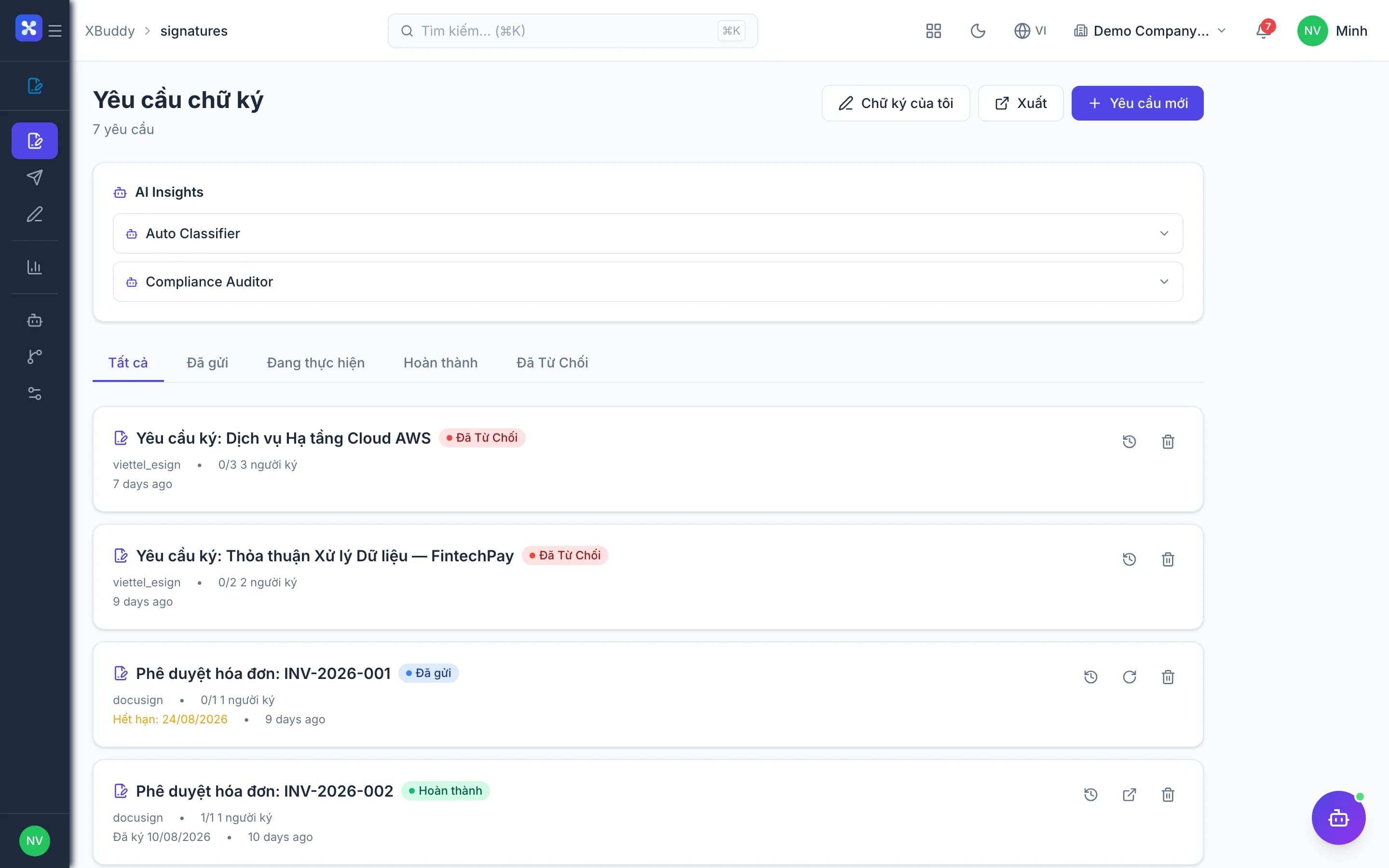Click the Đã Từ Chối badge on Cloud AWS
The image size is (1389, 868).
481,437
